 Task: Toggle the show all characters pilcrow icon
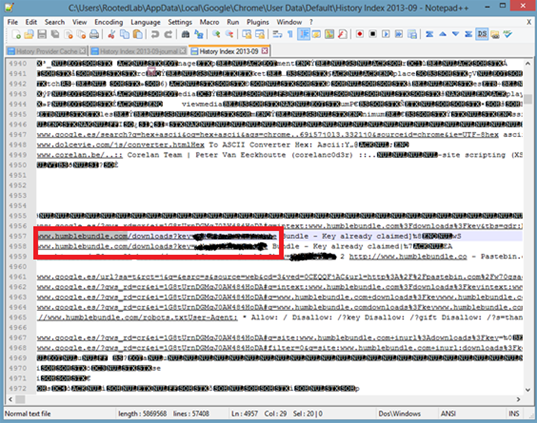tap(290, 34)
